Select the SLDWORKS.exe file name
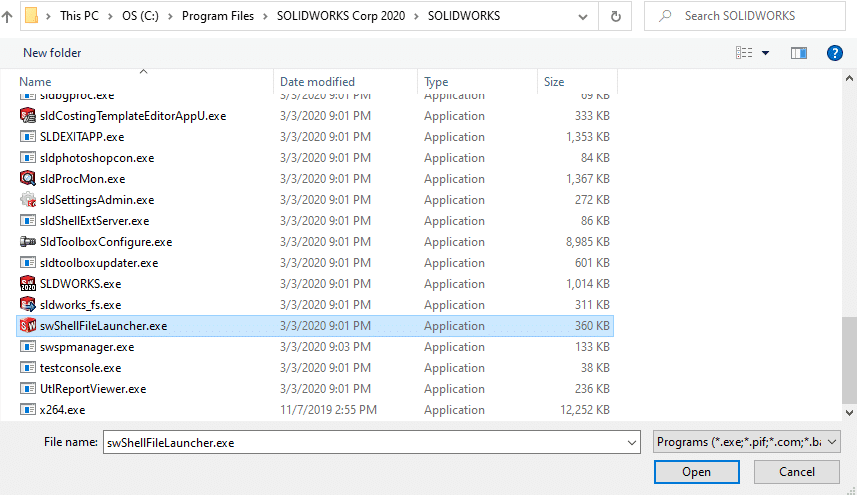857x495 pixels. coord(80,284)
